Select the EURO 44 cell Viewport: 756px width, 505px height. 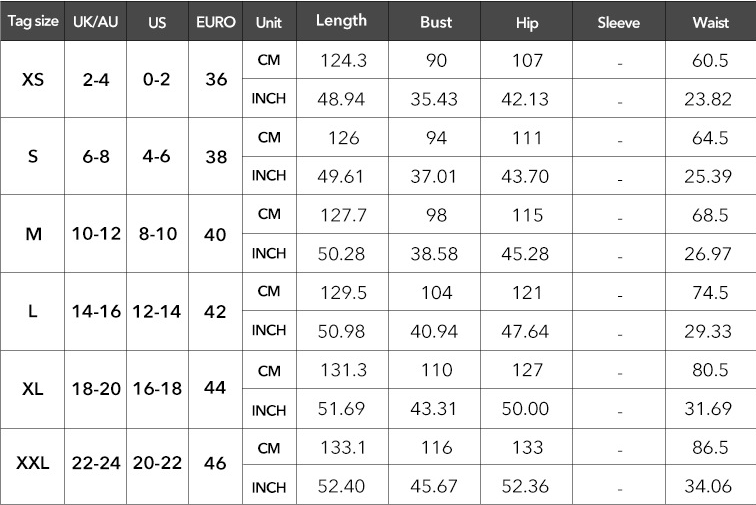pyautogui.click(x=215, y=387)
